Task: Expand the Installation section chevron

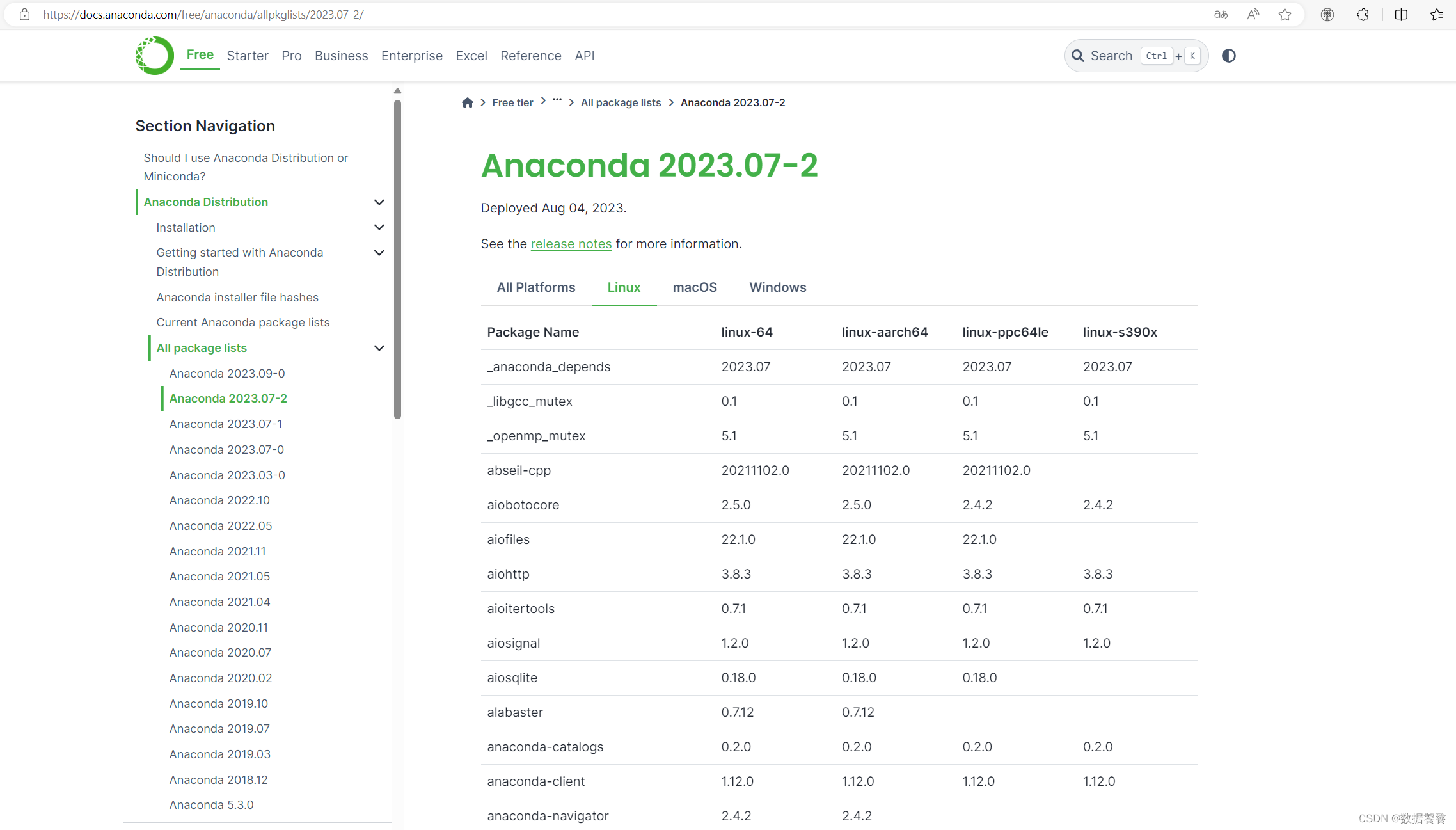Action: point(379,227)
